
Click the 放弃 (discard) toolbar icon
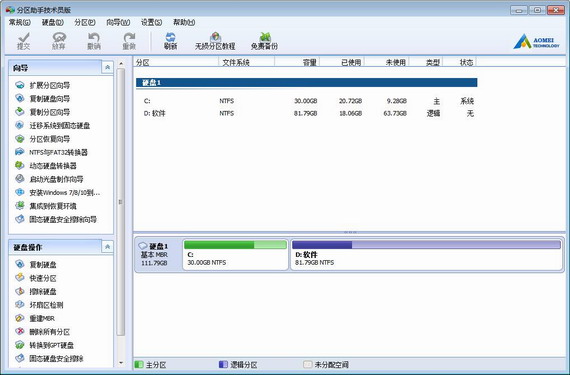click(59, 41)
